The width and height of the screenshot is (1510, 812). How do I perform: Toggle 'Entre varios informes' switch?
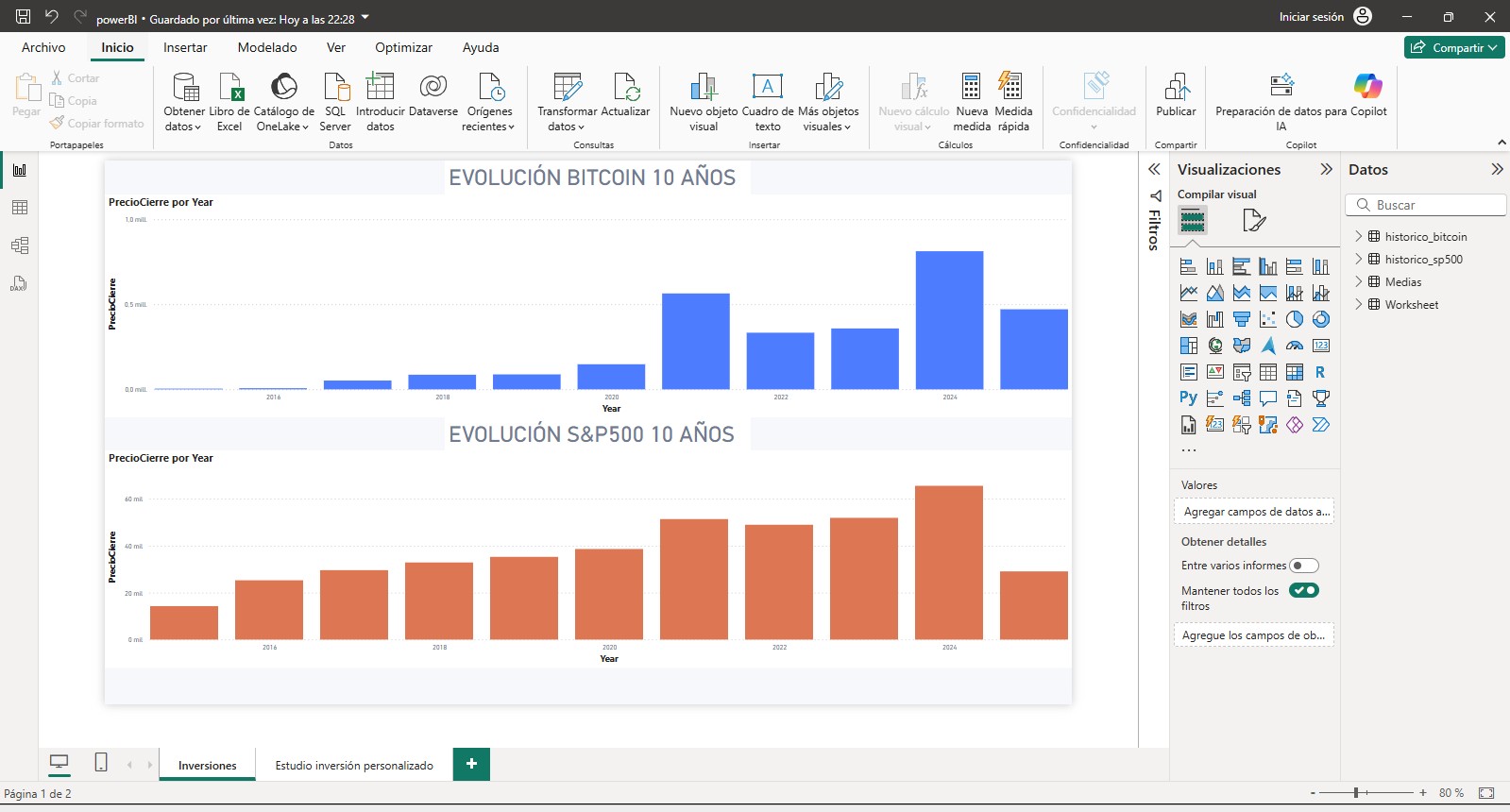(1304, 566)
